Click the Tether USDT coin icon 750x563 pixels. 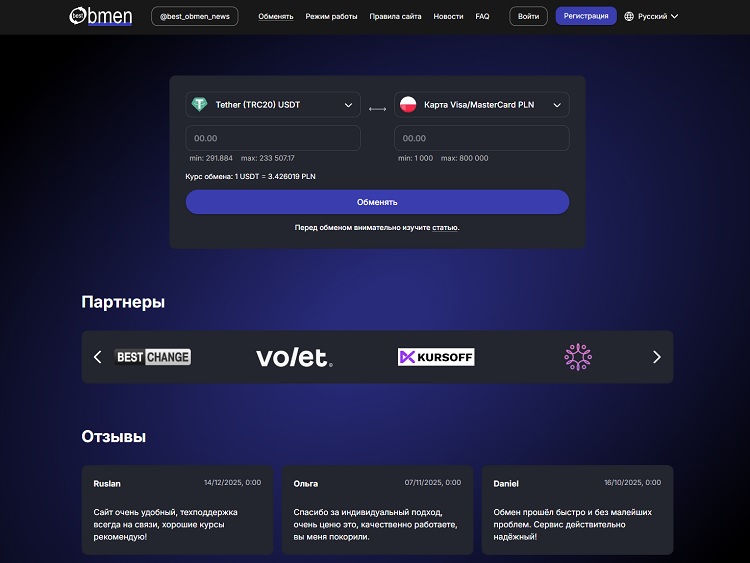pos(199,104)
